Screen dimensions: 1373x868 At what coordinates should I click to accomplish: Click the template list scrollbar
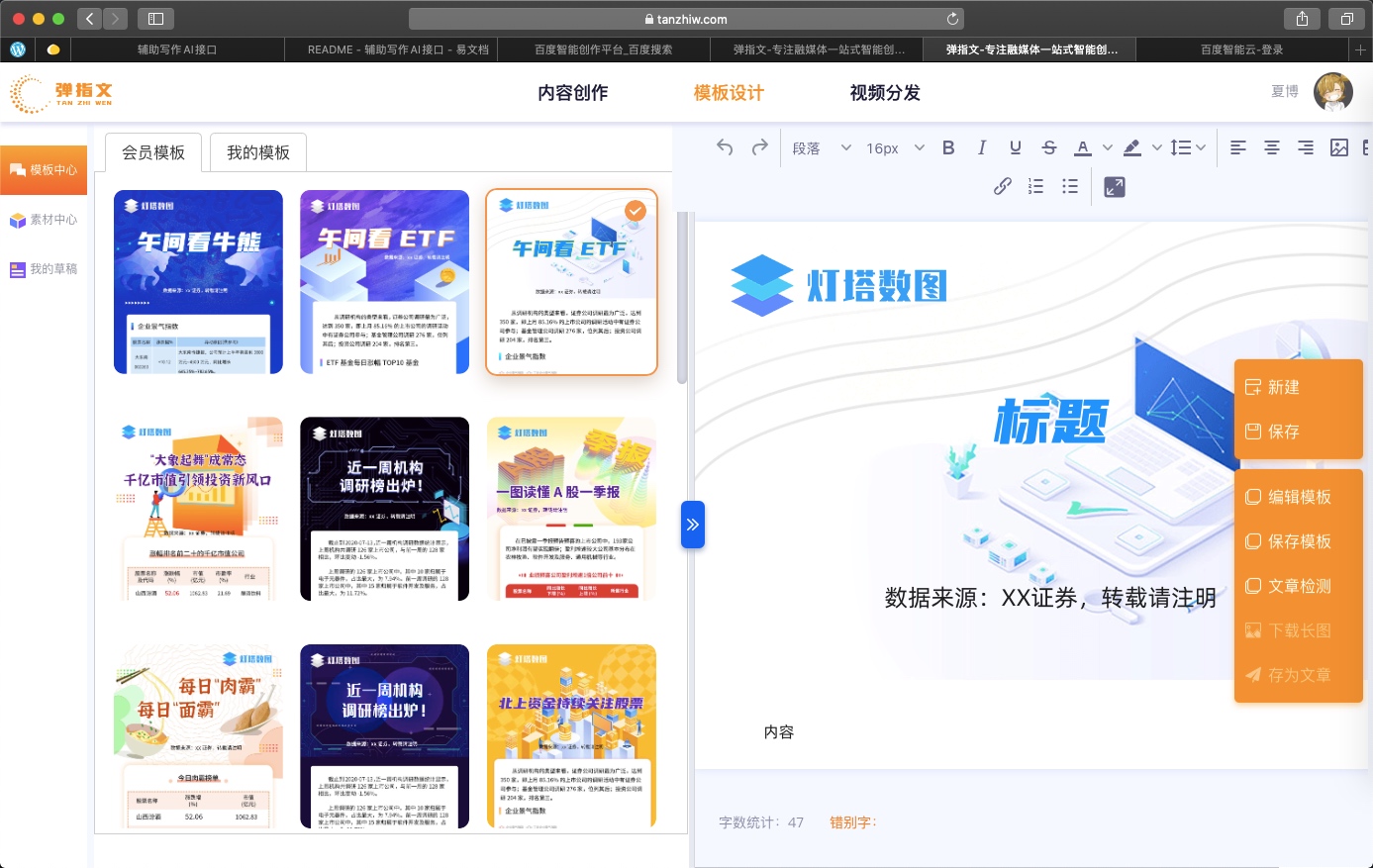pyautogui.click(x=682, y=297)
